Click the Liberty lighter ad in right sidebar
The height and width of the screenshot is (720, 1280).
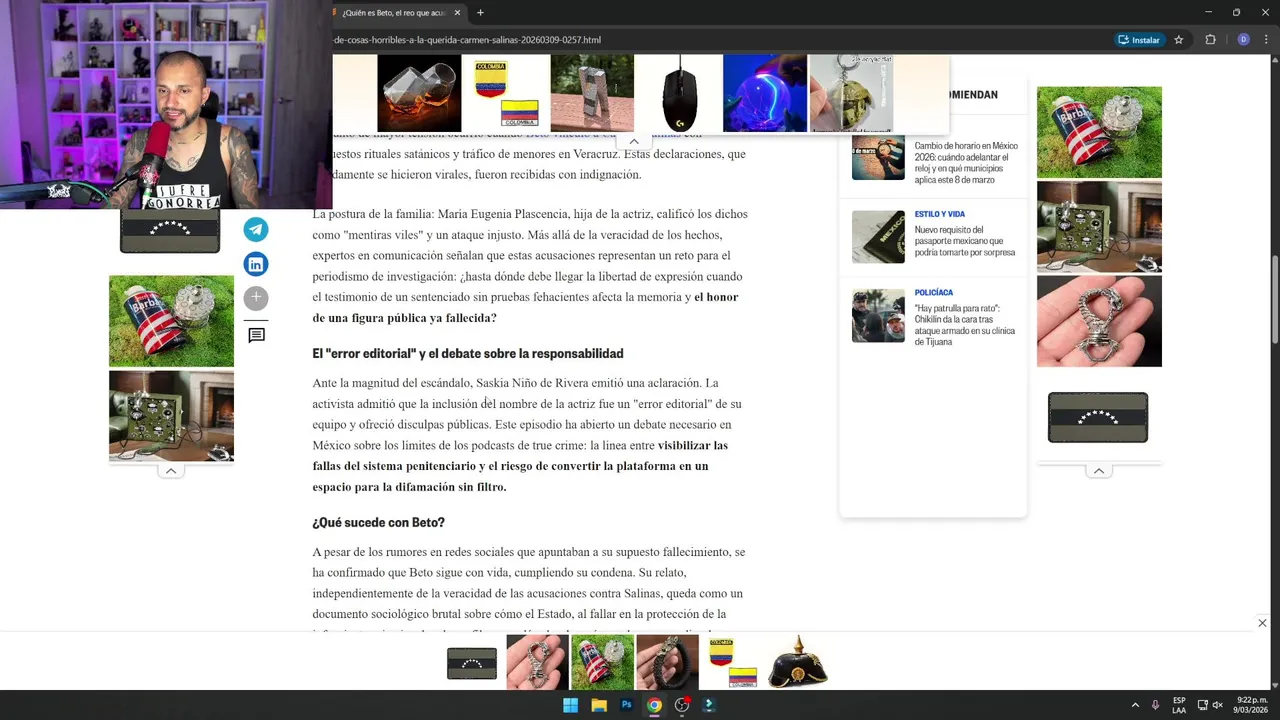pyautogui.click(x=1099, y=132)
